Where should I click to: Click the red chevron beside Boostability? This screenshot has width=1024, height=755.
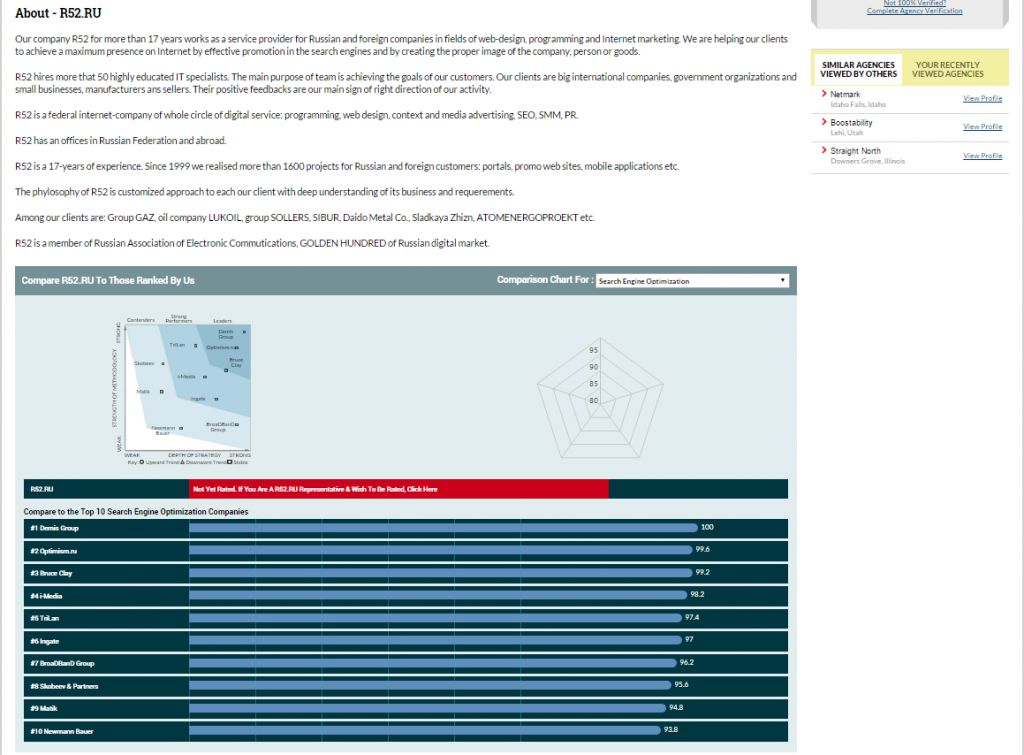tap(823, 122)
